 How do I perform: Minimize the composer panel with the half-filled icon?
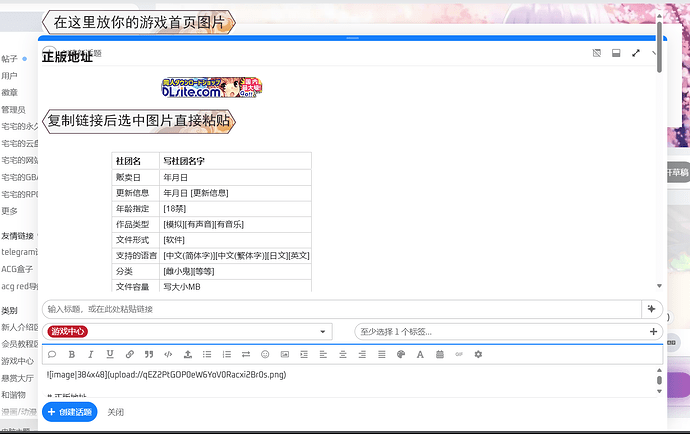pos(616,53)
